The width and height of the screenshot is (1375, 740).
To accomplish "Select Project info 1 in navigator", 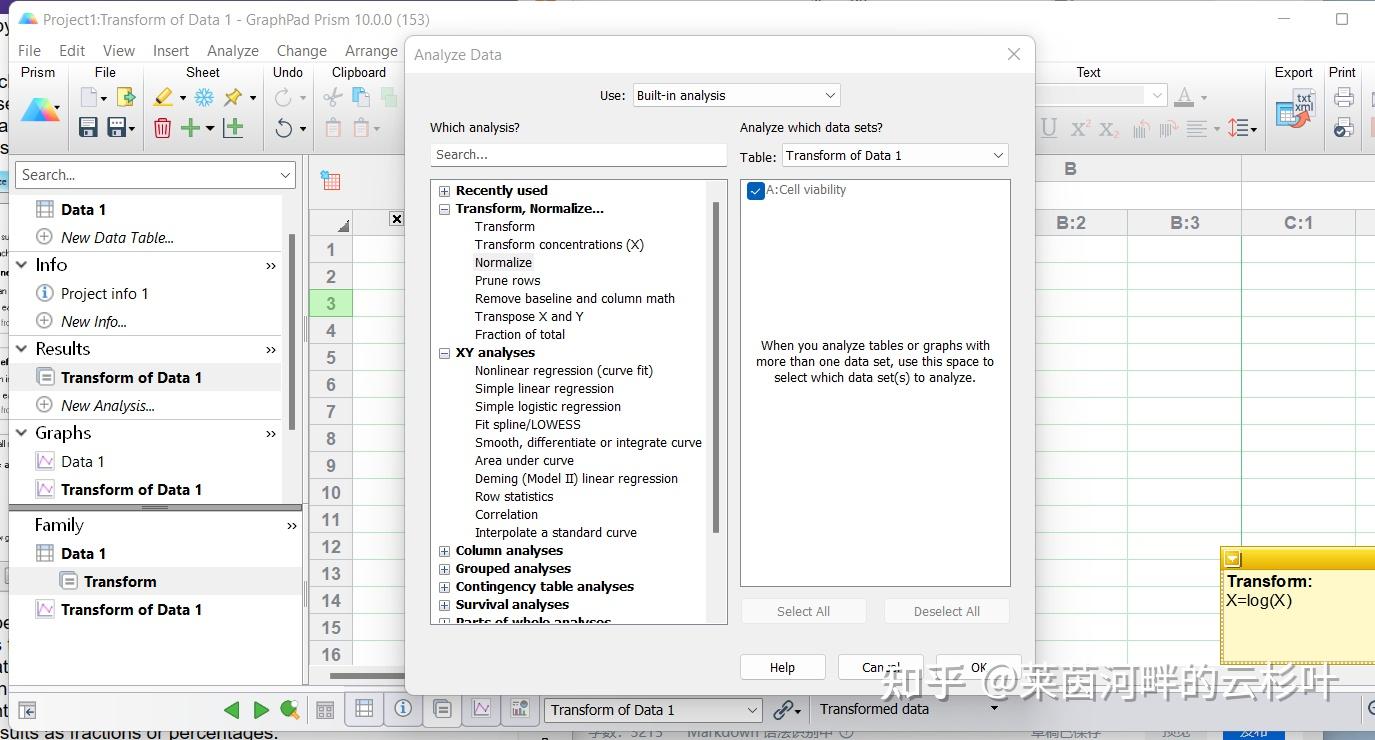I will 104,294.
